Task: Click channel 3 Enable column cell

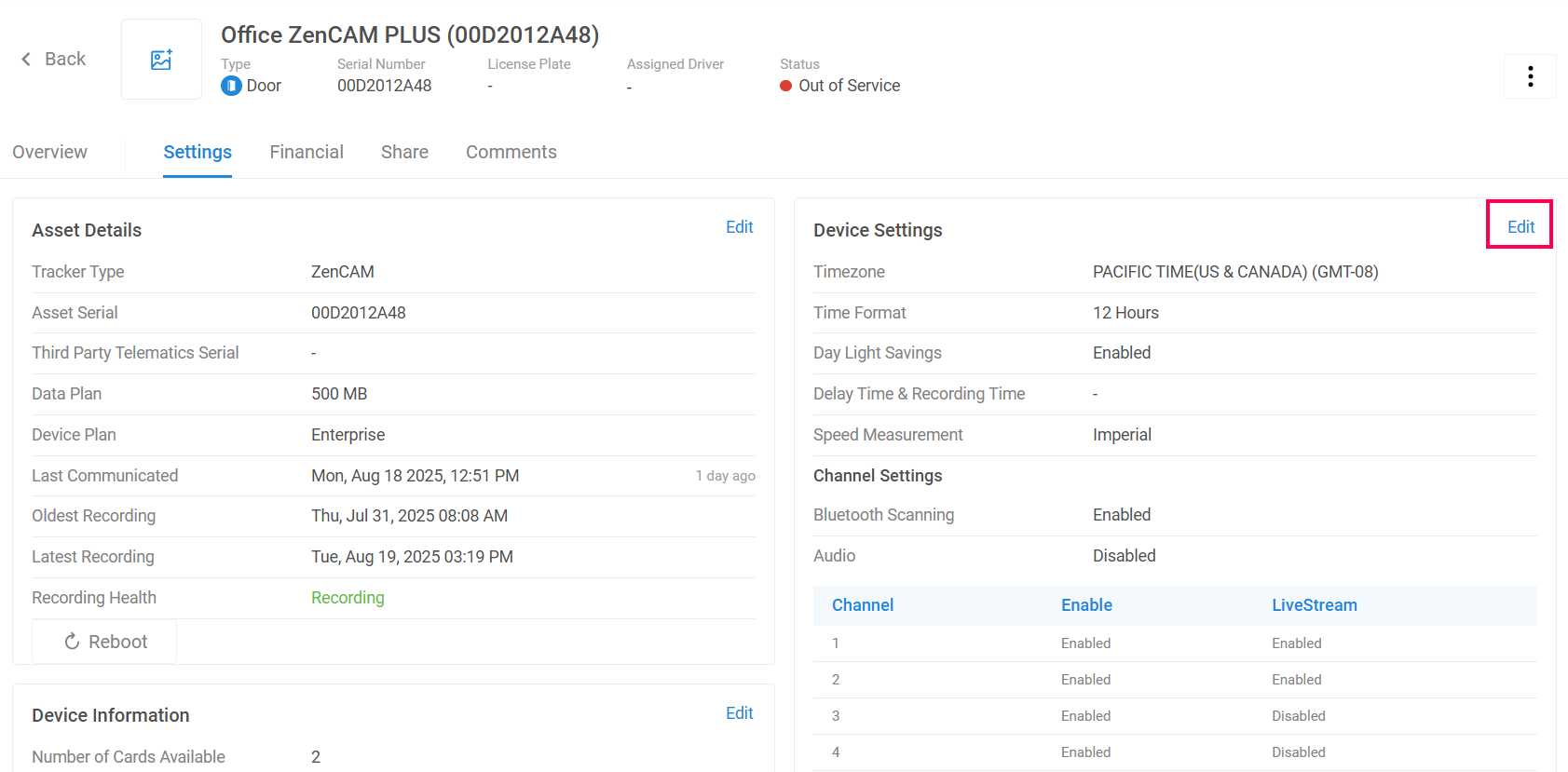Action: 1086,716
